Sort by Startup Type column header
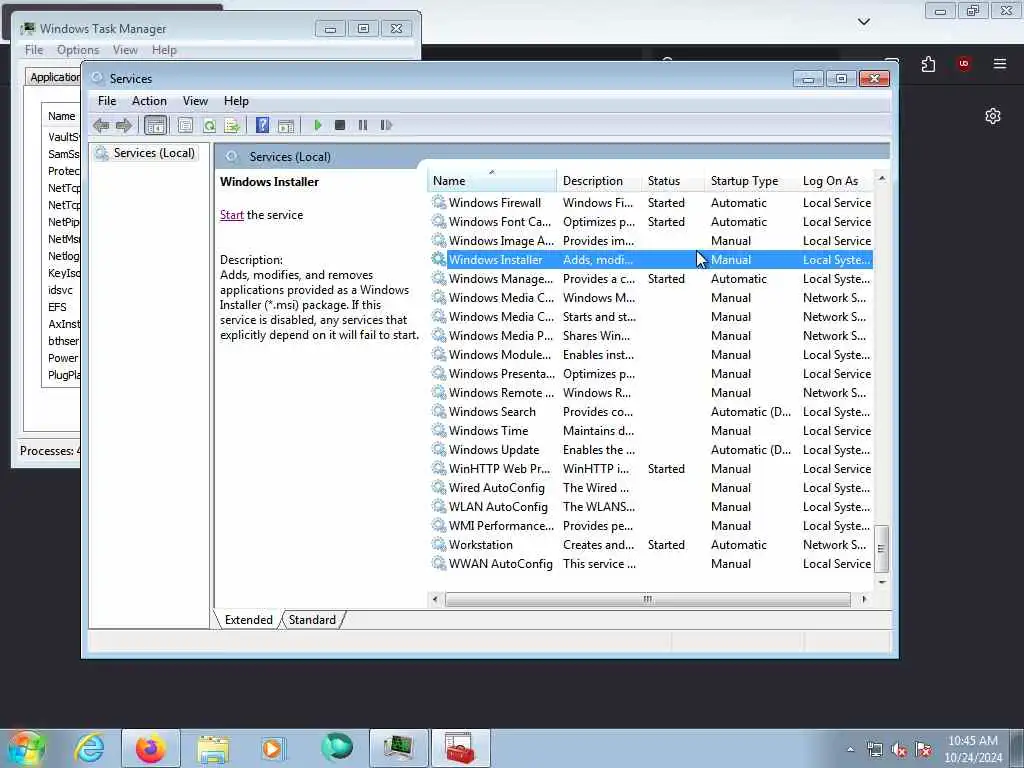The height and width of the screenshot is (768, 1024). pyautogui.click(x=751, y=181)
